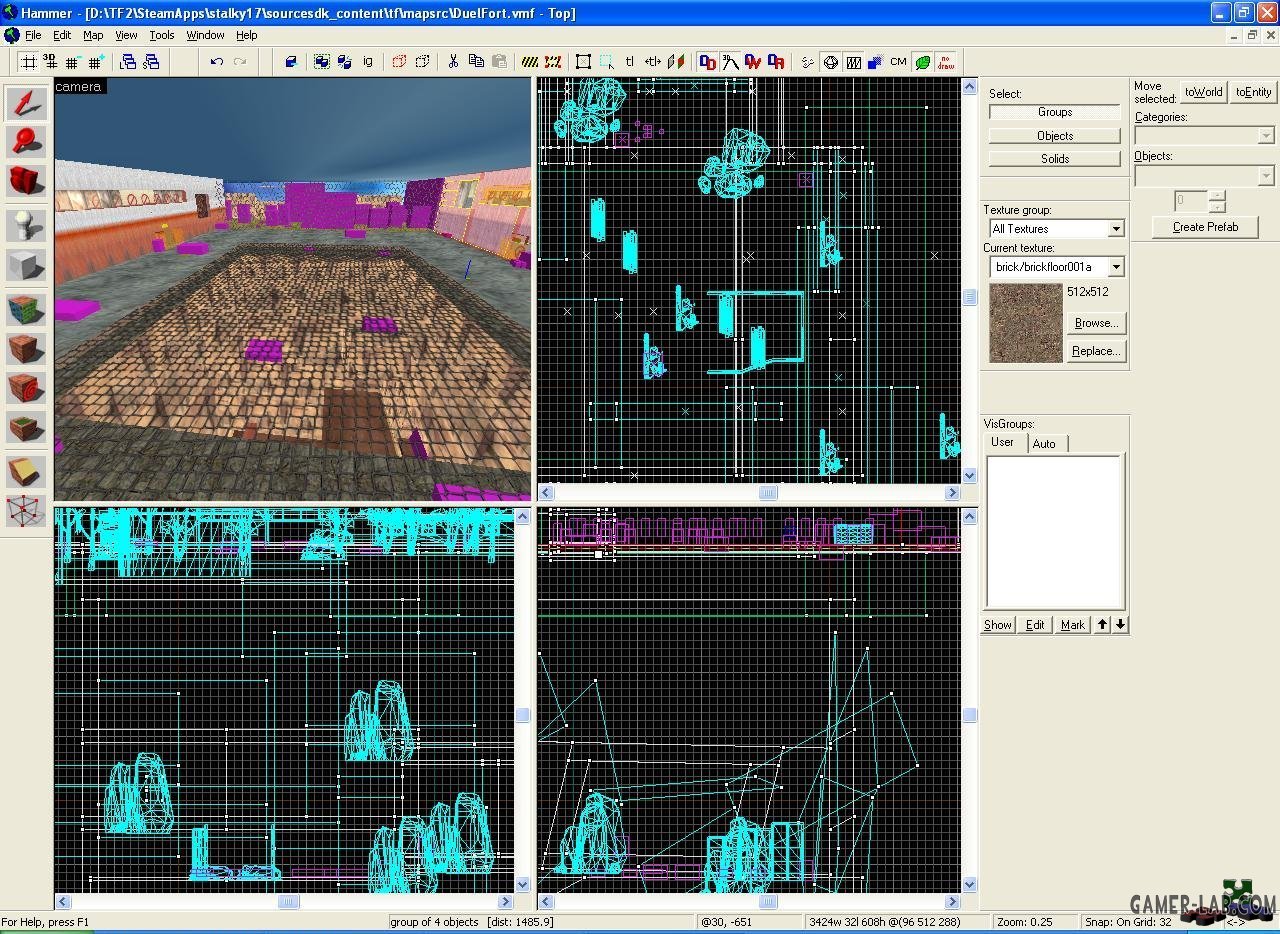Open the View menu
The height and width of the screenshot is (934, 1280).
point(126,35)
